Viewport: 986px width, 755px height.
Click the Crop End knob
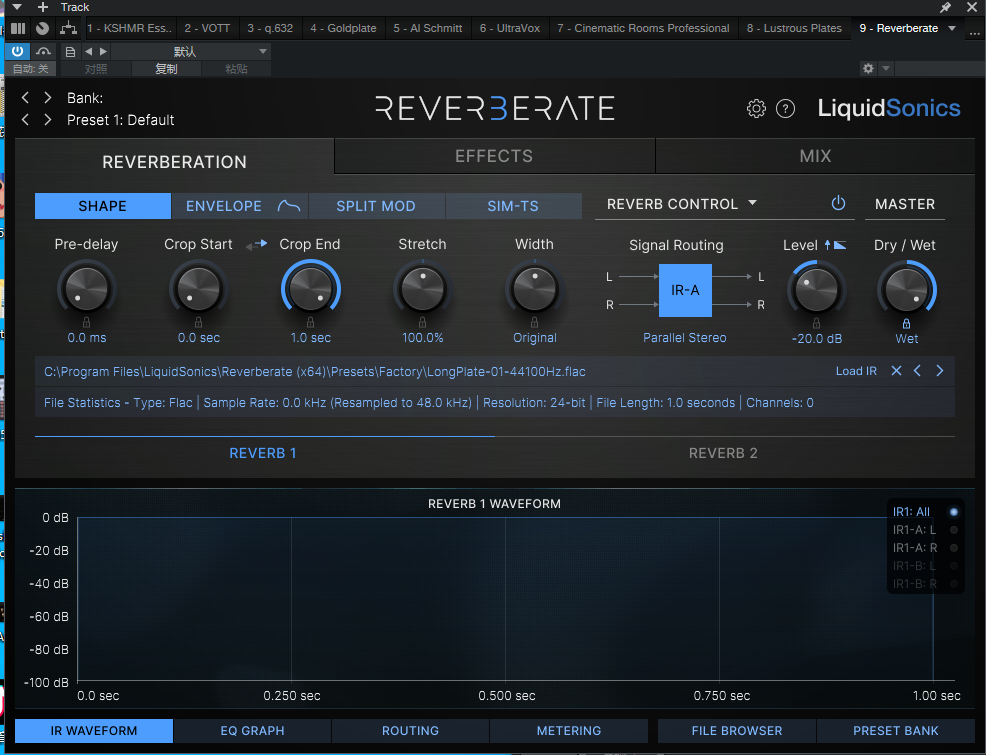point(310,289)
